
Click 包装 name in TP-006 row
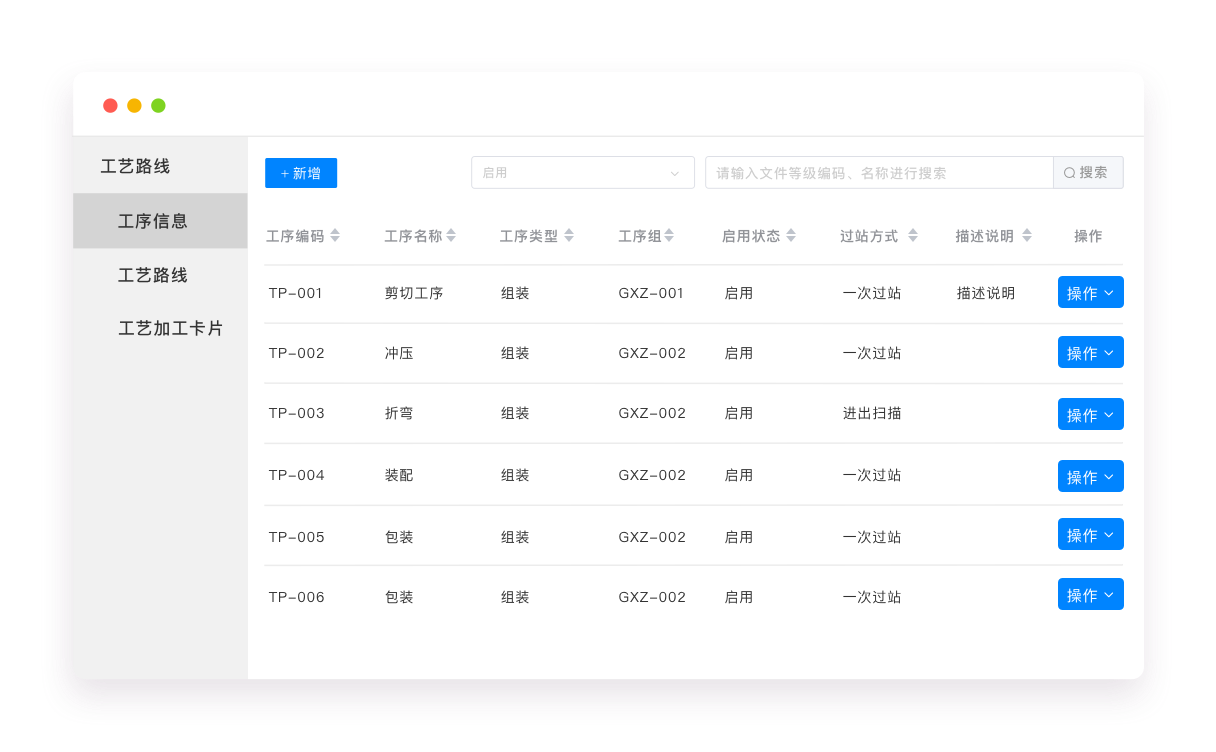tap(399, 597)
